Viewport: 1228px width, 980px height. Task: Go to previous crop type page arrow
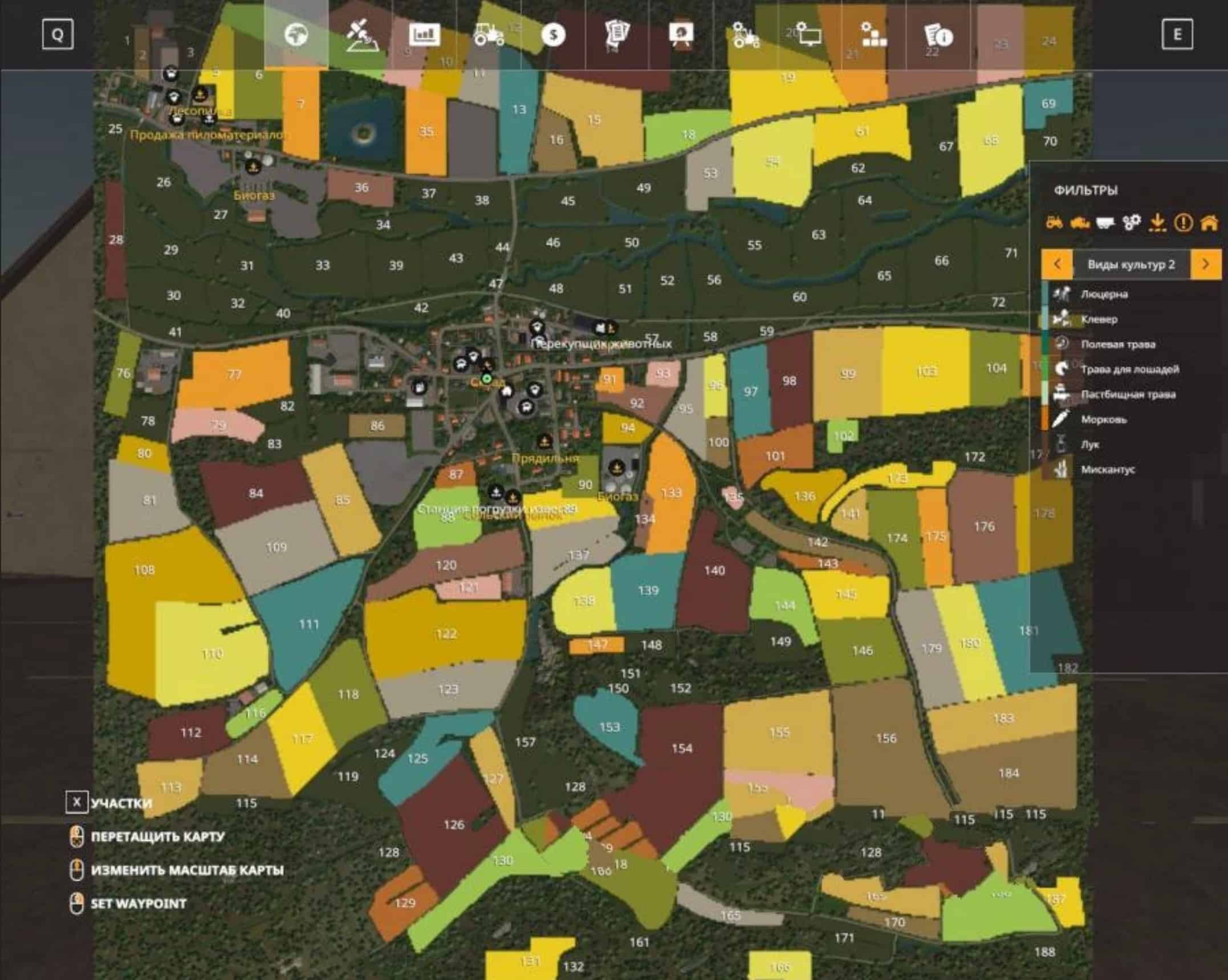tap(1057, 264)
